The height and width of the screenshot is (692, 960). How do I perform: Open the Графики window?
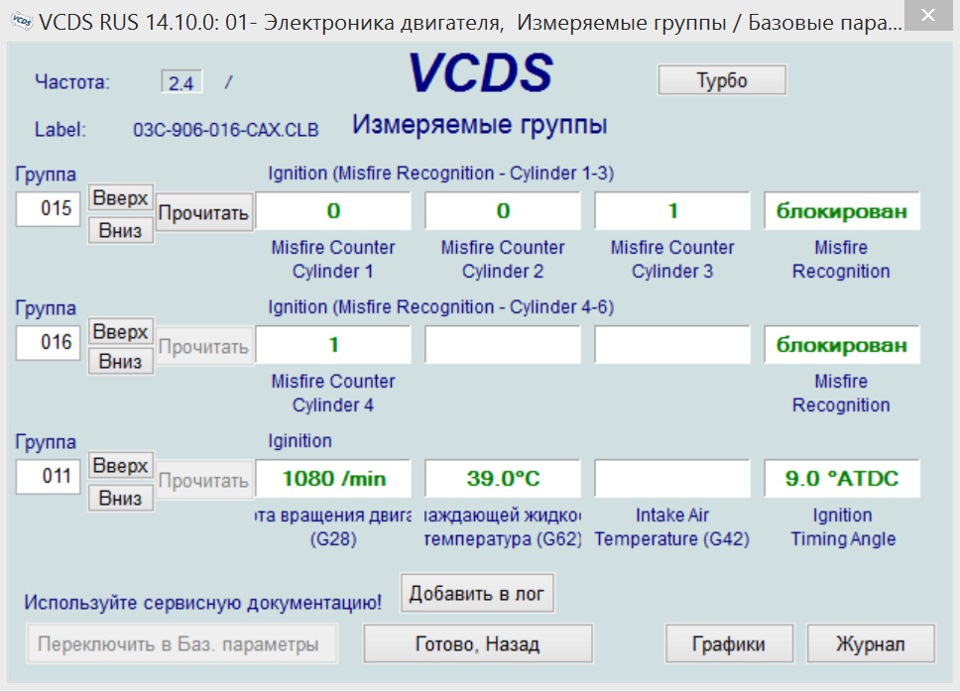click(x=729, y=644)
